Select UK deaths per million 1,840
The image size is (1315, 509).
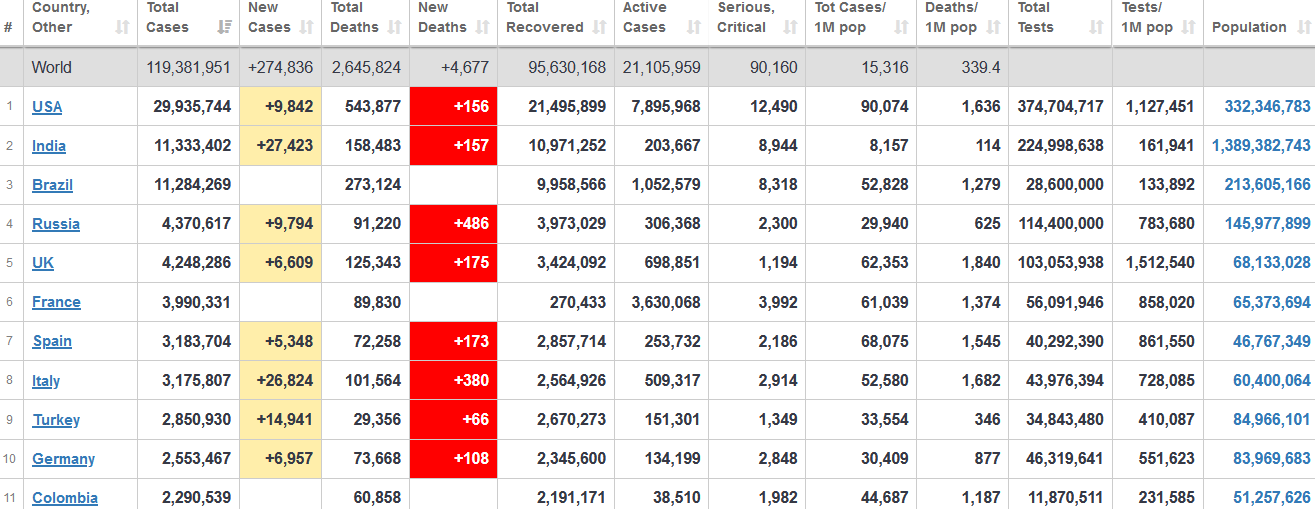point(980,263)
